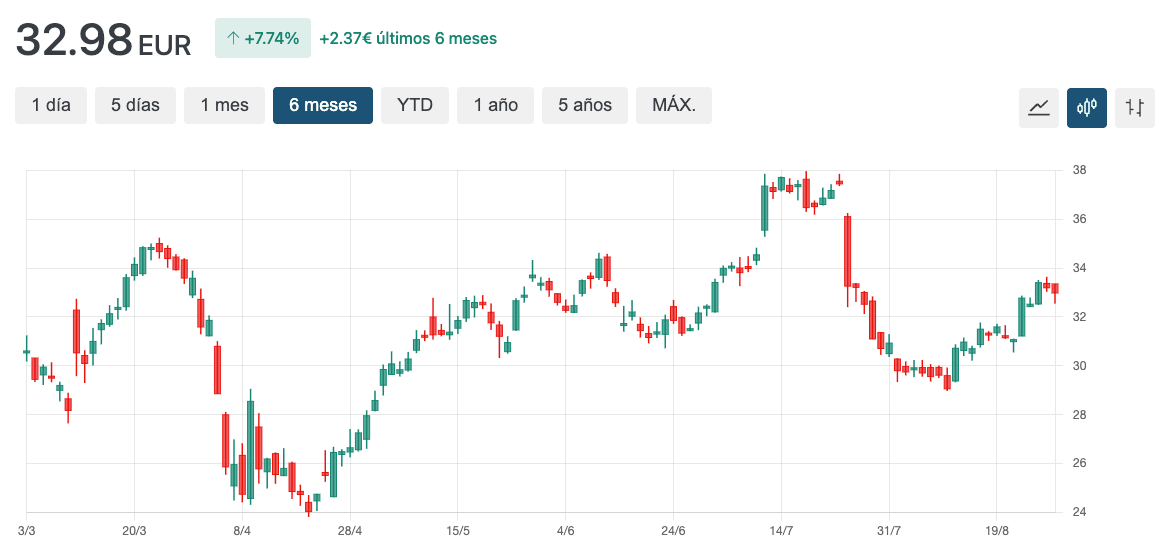Choose the 6 meses range button
The image size is (1167, 546).
coord(323,105)
